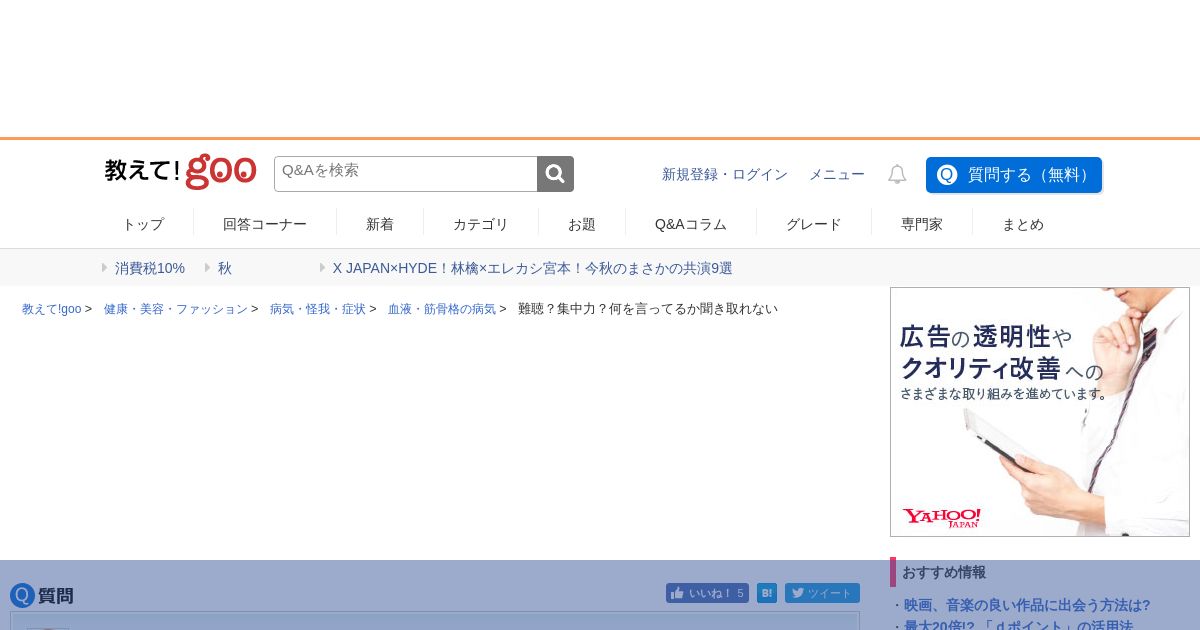The height and width of the screenshot is (630, 1200).
Task: Go to 教えて!goo breadcrumb
Action: [x=52, y=309]
